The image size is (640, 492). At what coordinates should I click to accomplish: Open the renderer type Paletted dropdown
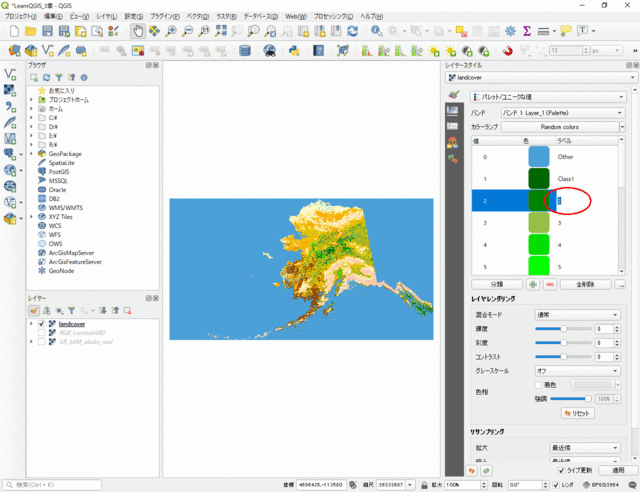tap(548, 97)
